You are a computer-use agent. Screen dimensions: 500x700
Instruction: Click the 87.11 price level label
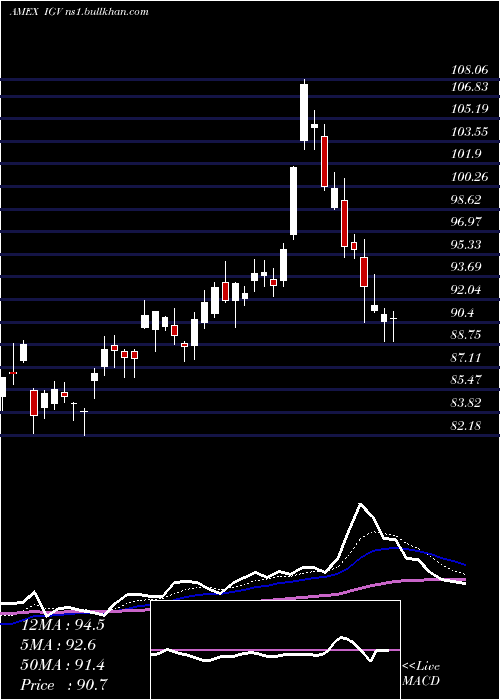(x=467, y=358)
